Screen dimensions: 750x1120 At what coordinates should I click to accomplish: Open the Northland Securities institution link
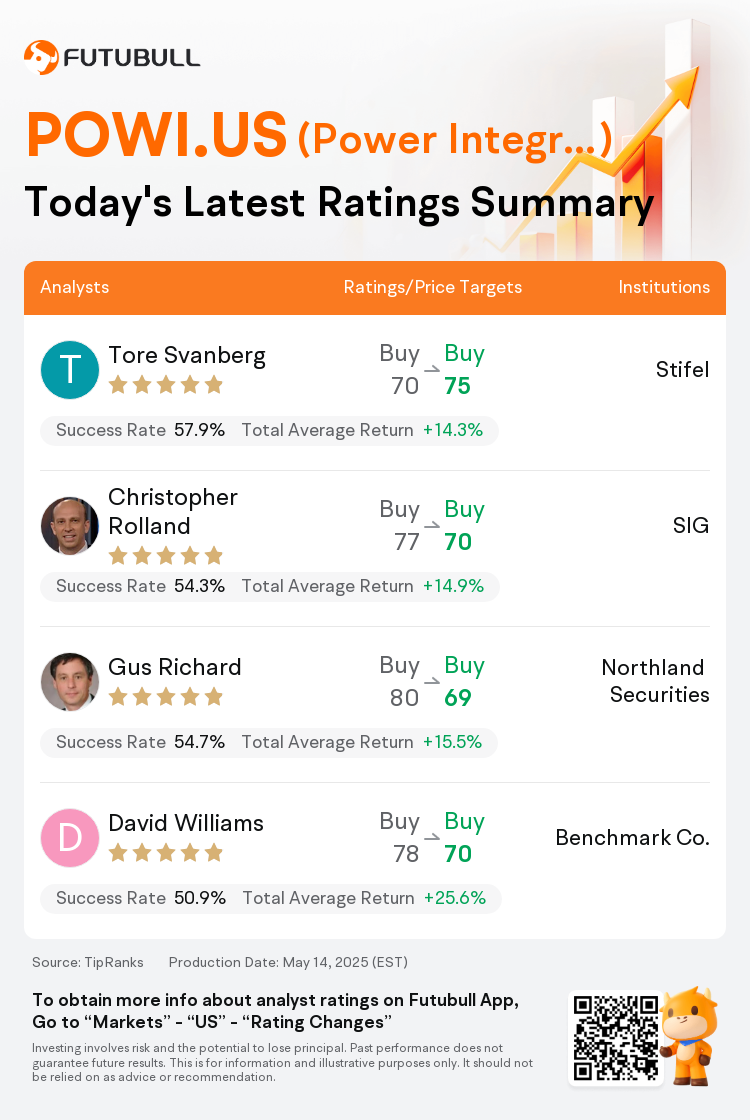[x=656, y=681]
